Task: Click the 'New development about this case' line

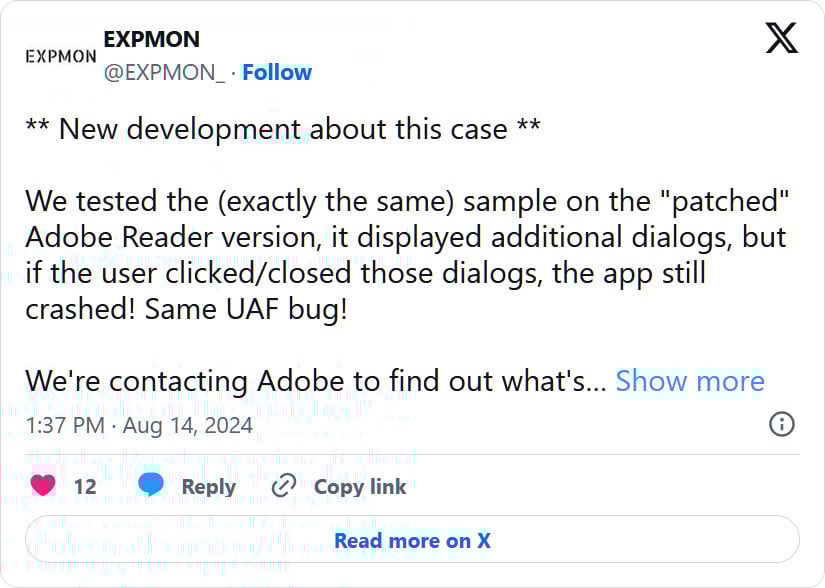Action: point(283,129)
